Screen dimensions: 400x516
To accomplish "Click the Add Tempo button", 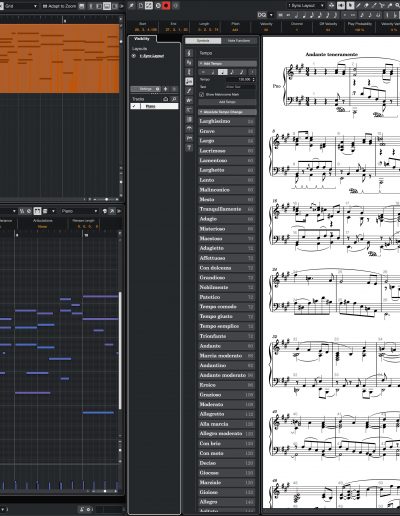I will coord(228,102).
